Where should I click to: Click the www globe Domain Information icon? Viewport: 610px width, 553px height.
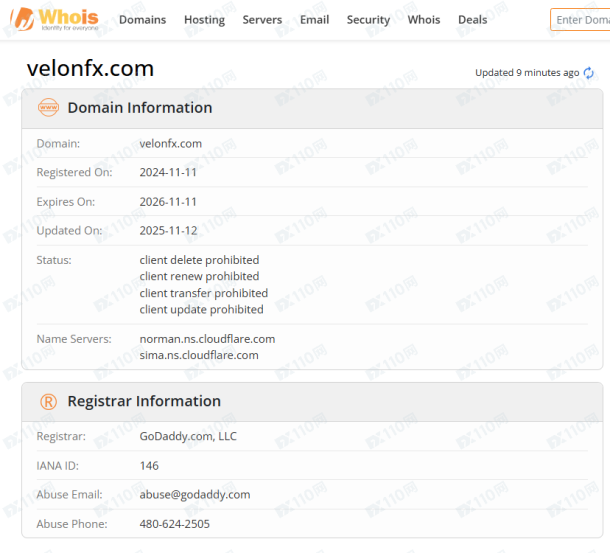click(x=49, y=107)
